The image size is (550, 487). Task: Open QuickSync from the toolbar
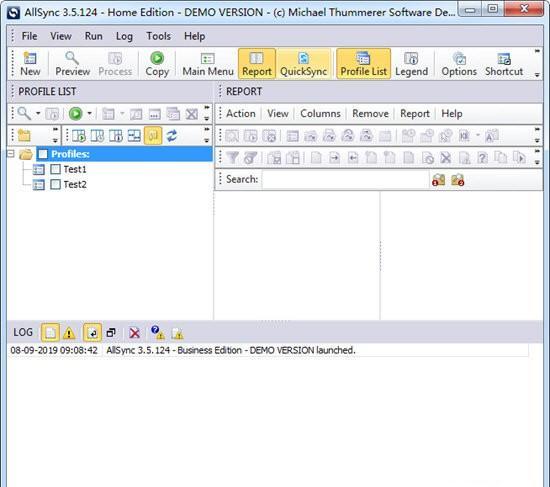303,64
